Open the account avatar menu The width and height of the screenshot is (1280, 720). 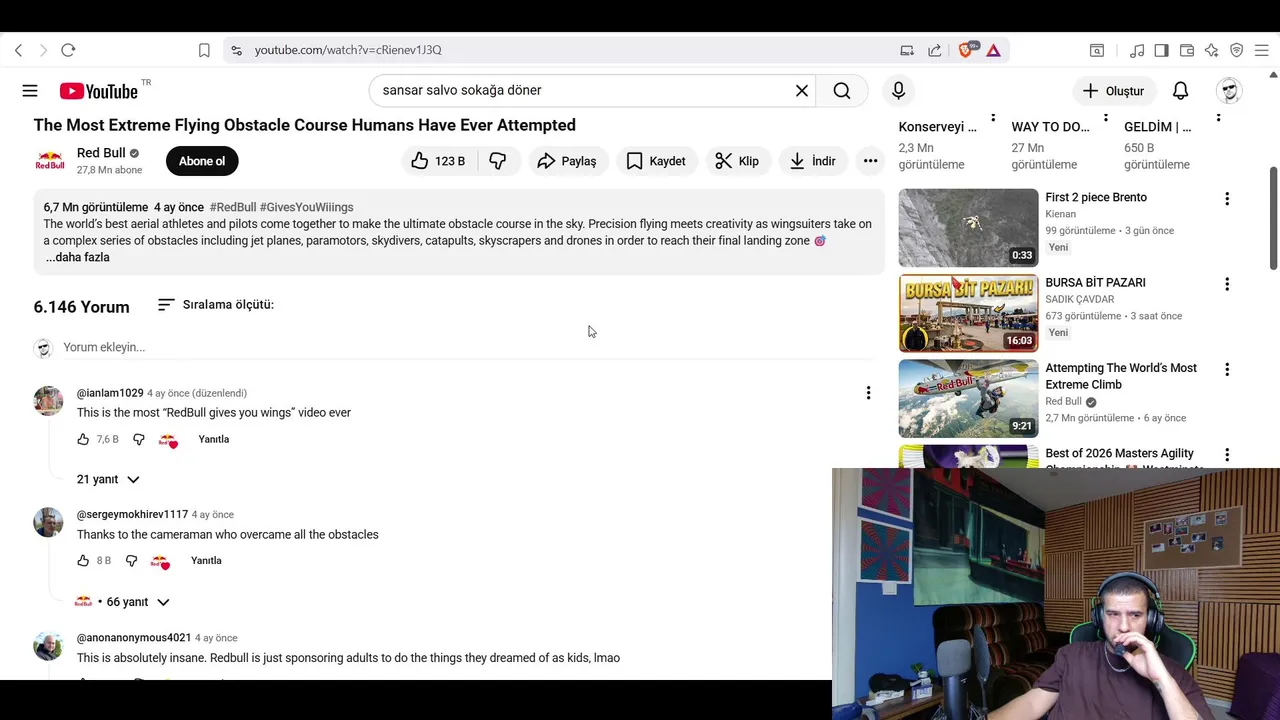tap(1229, 91)
